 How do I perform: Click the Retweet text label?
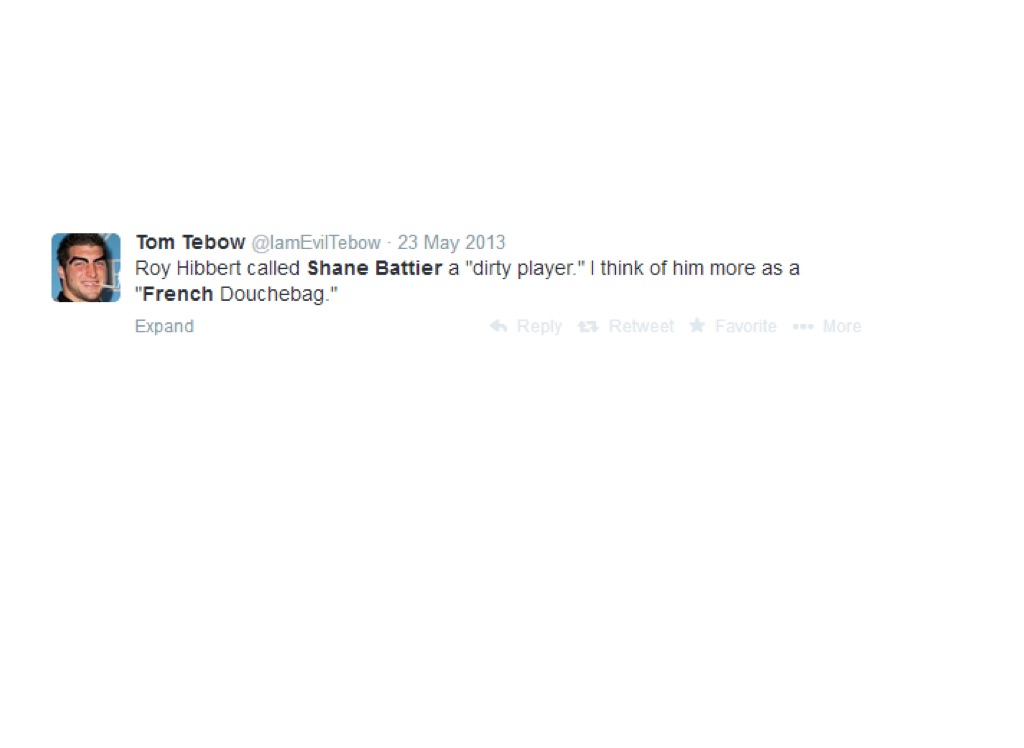[641, 326]
